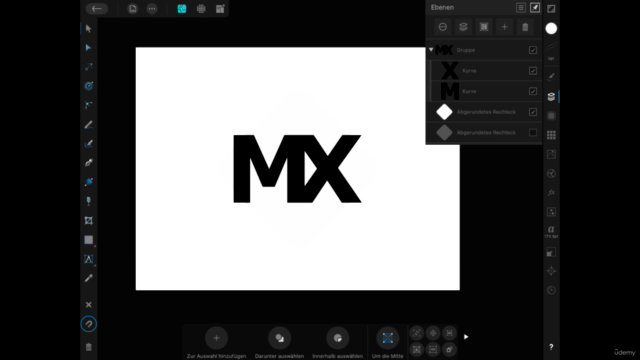Click the Fullscreen toggle icon at top right
640x360 pixels.
pos(551,9)
